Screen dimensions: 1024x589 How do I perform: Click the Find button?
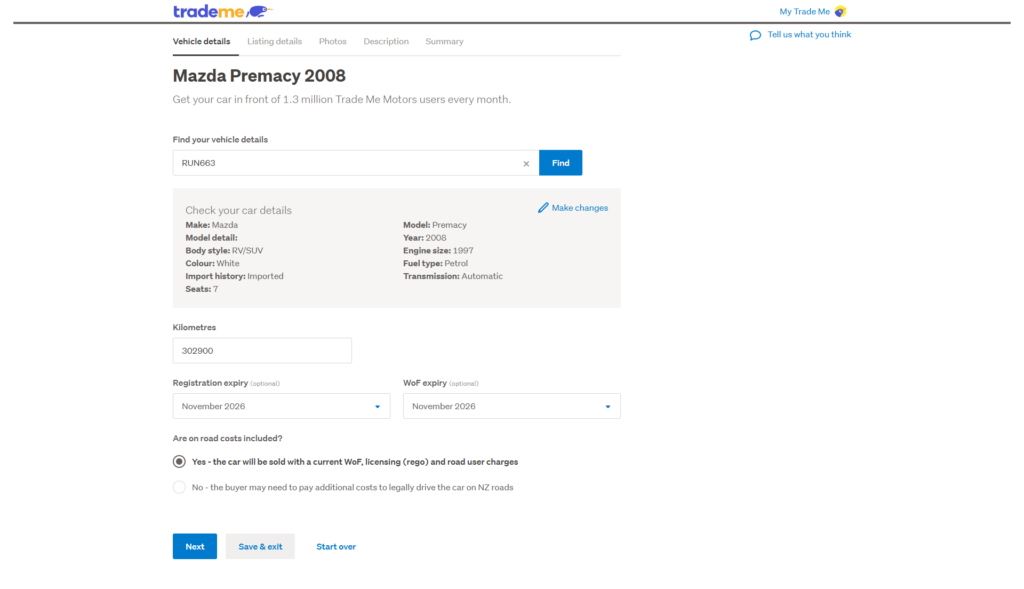(560, 163)
